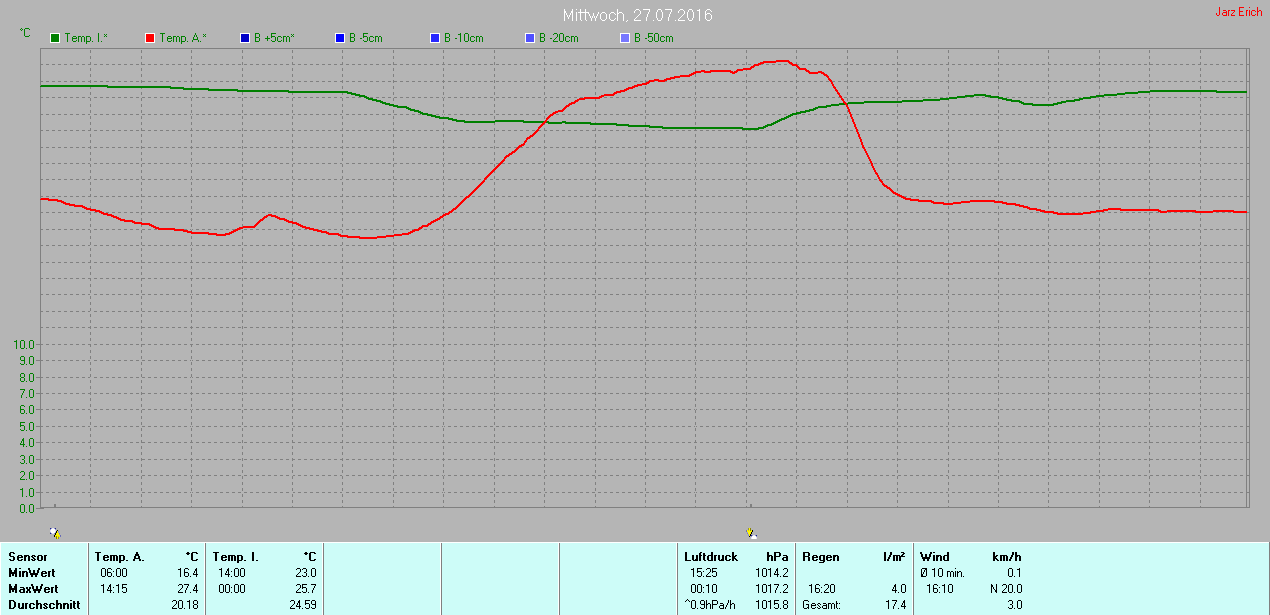This screenshot has width=1270, height=615.
Task: Toggle the B +5cm series swatch
Action: click(245, 38)
